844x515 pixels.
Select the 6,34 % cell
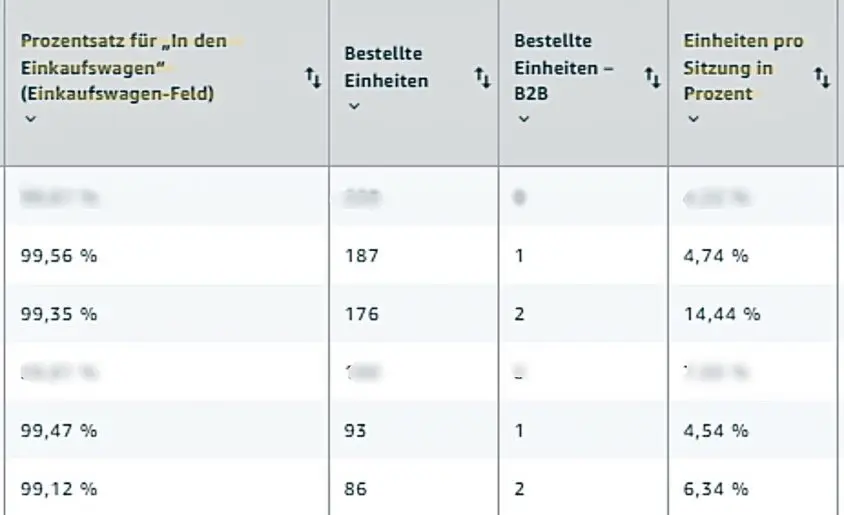tap(716, 489)
